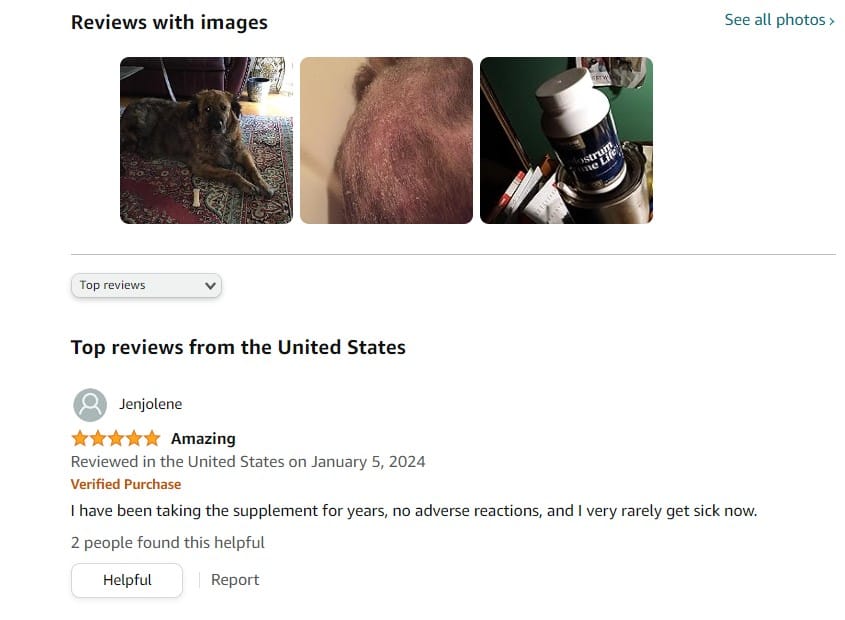Viewport: 845px width, 620px height.
Task: Click the five-star rating on Jenjolene's review
Action: click(116, 438)
